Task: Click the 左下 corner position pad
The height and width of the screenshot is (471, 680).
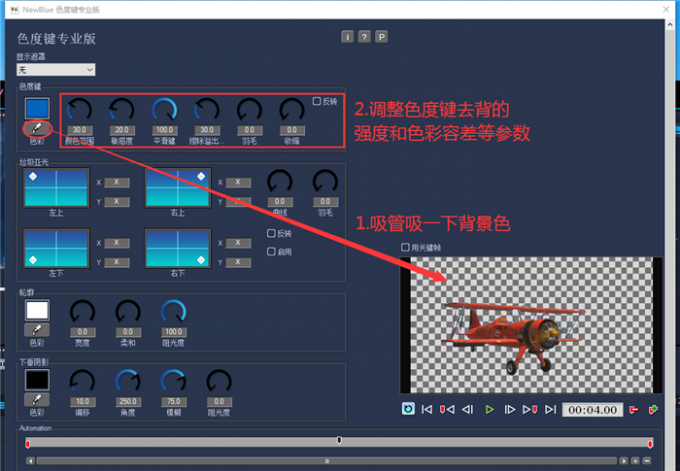Action: coord(56,249)
